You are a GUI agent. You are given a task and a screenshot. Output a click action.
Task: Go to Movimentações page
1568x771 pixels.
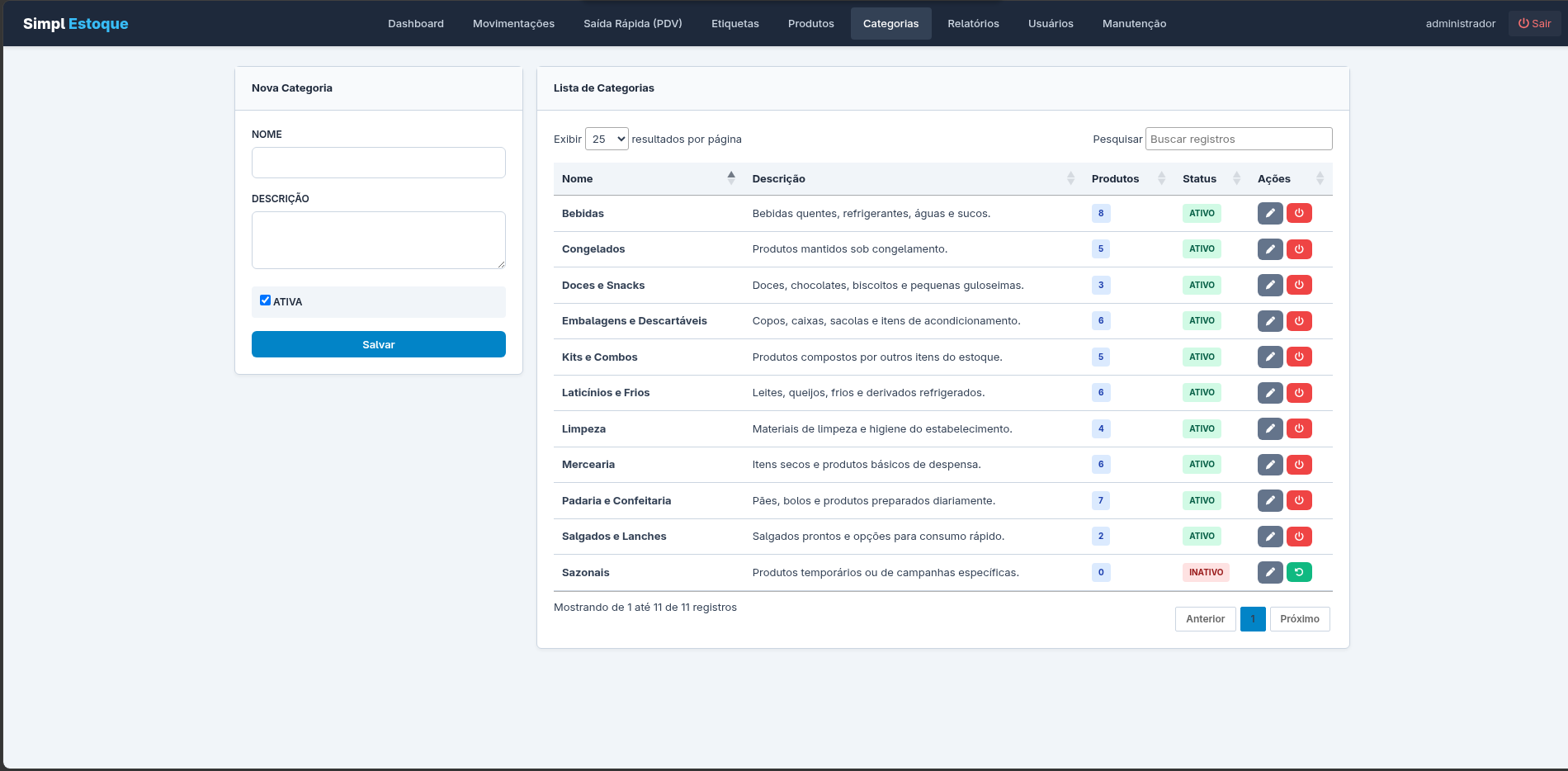[513, 23]
